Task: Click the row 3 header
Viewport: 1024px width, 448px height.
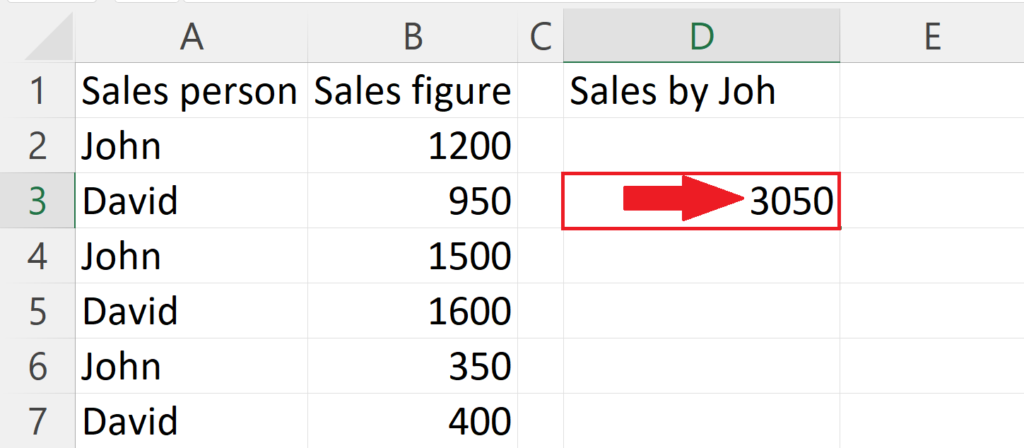Action: coord(38,202)
